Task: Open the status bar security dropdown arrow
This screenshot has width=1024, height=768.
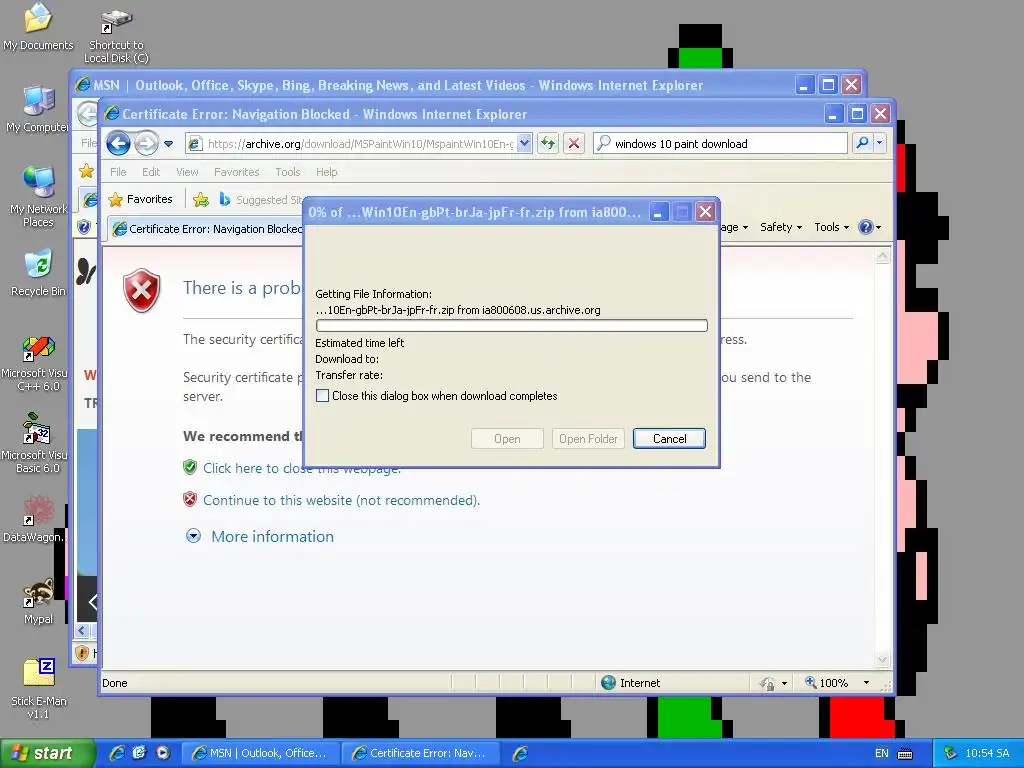Action: coord(784,683)
